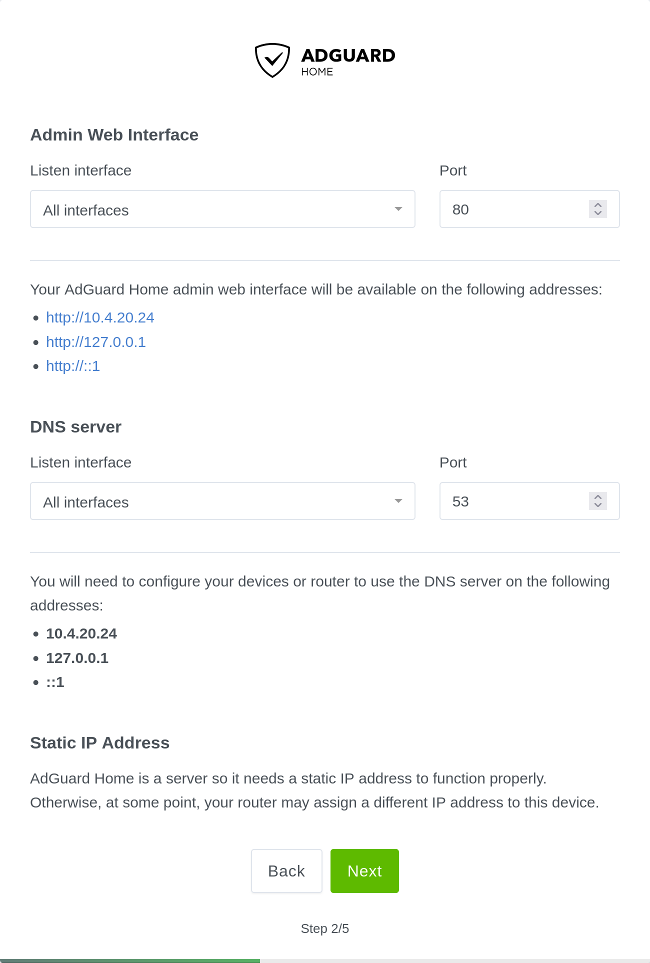Open the DNS server listen interface dropdown
650x963 pixels.
222,501
